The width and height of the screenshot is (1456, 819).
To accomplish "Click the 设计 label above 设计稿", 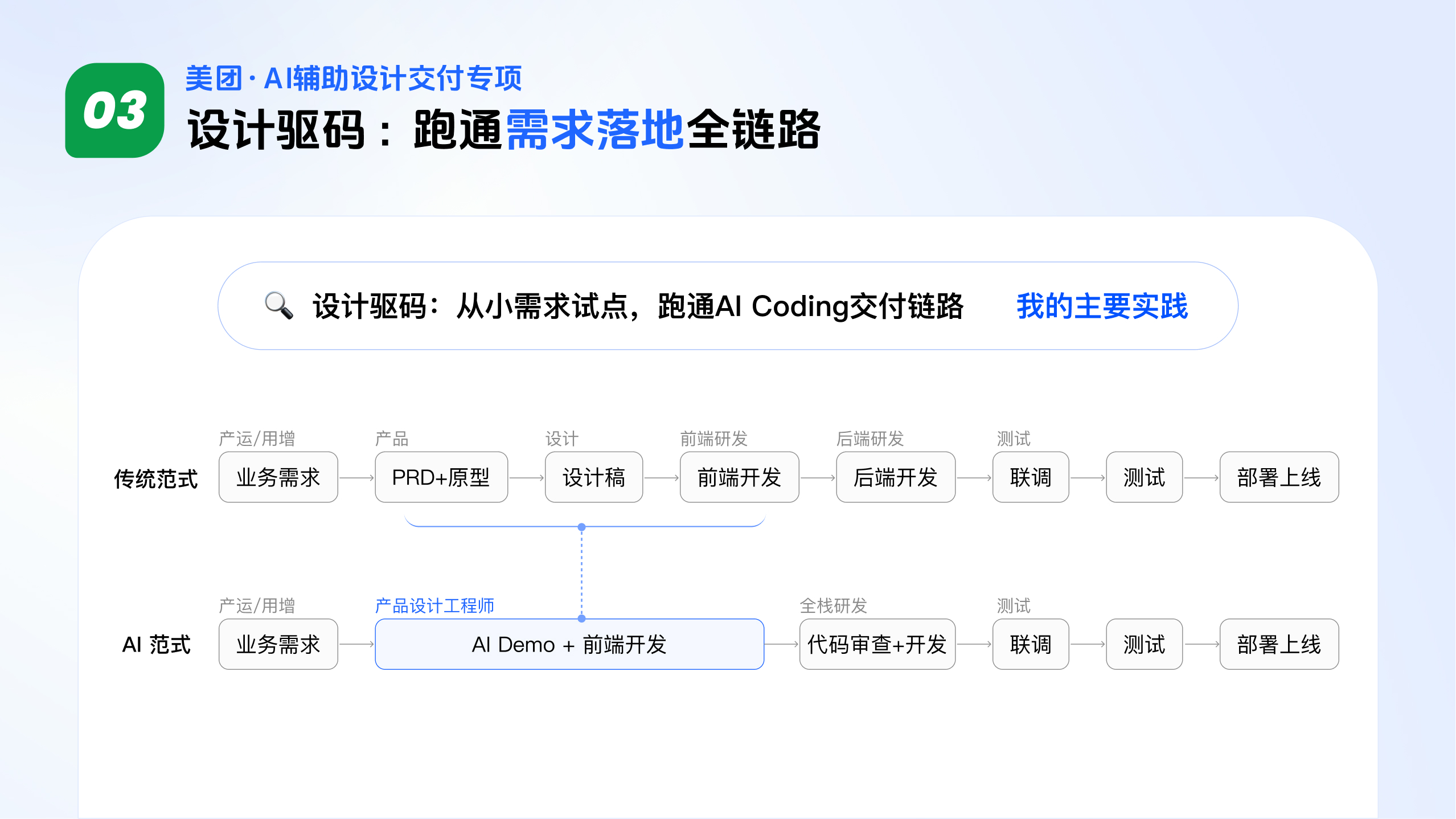I will click(x=562, y=439).
